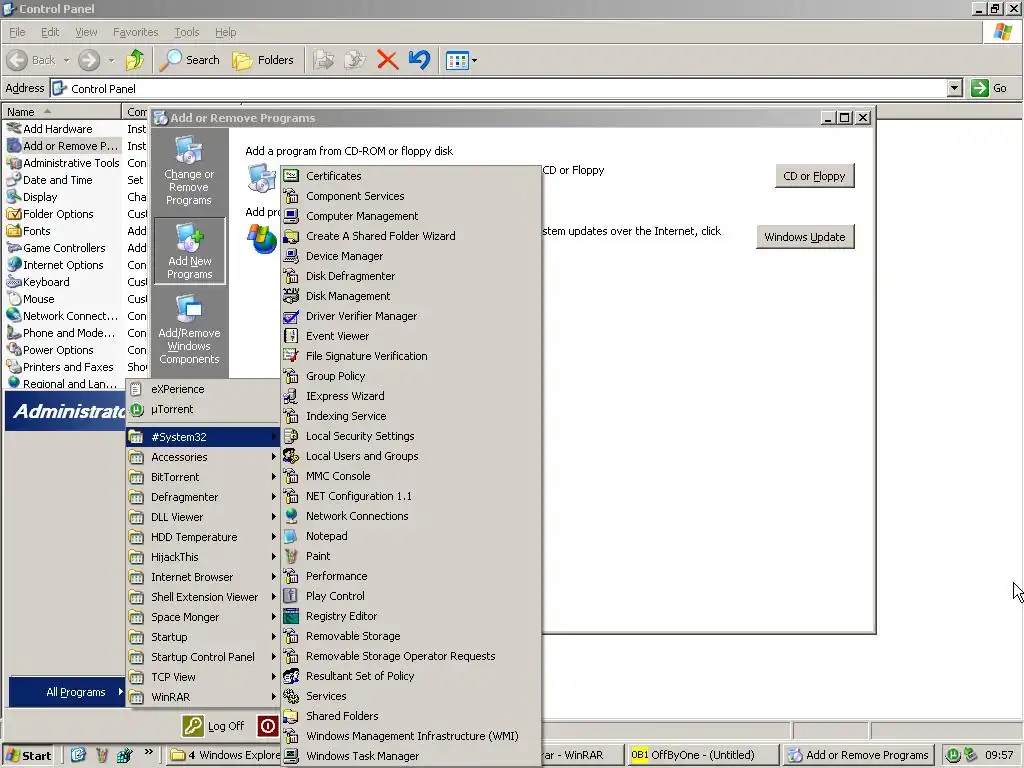The height and width of the screenshot is (768, 1024).
Task: Launch Paint from the menu
Action: (x=411, y=556)
